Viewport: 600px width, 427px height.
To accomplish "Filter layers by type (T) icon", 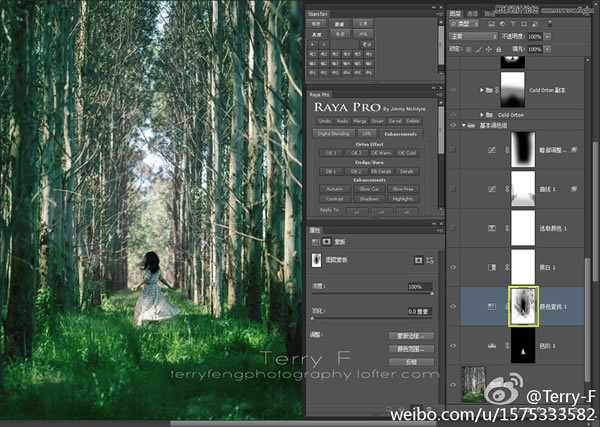I will [513, 24].
